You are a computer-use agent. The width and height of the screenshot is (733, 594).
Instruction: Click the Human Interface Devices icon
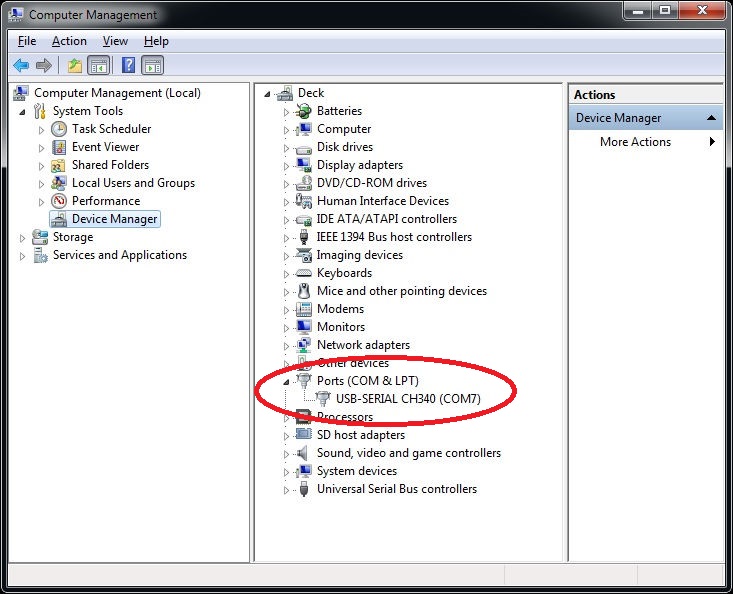[x=304, y=201]
